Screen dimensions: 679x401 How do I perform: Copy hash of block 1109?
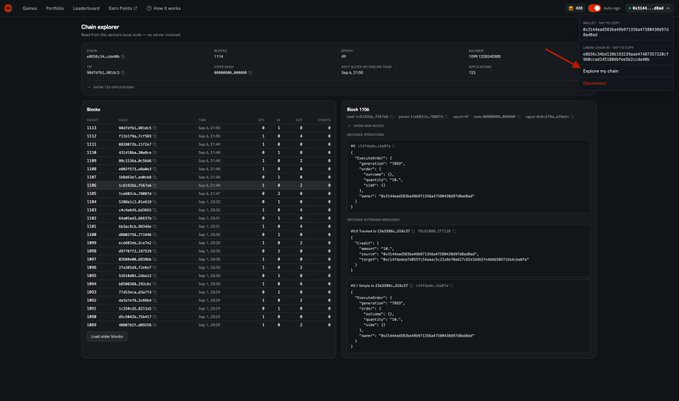(155, 161)
